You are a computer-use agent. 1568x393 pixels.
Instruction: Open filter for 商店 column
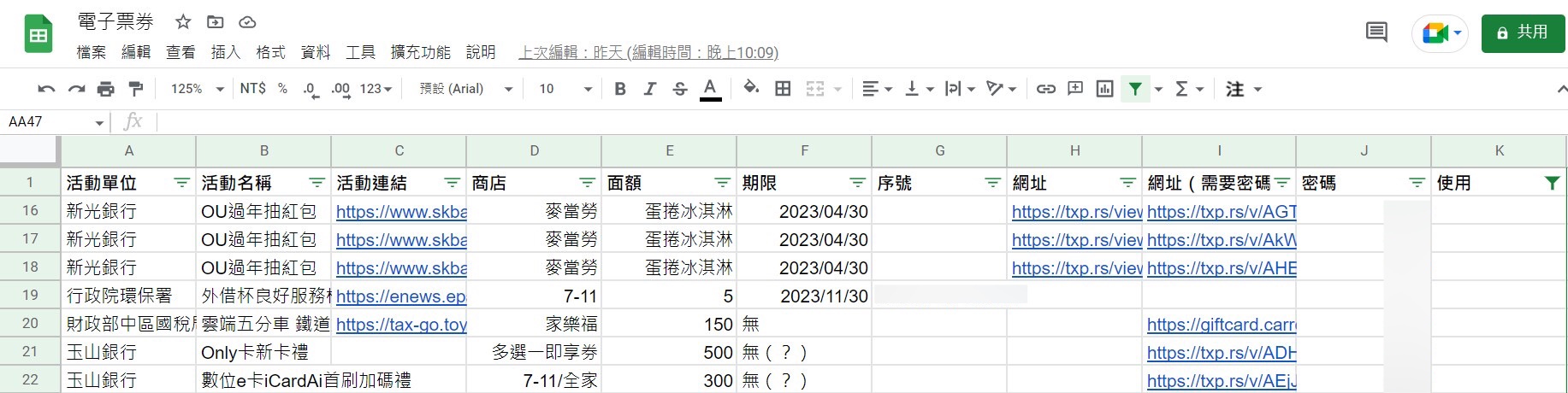coord(587,183)
